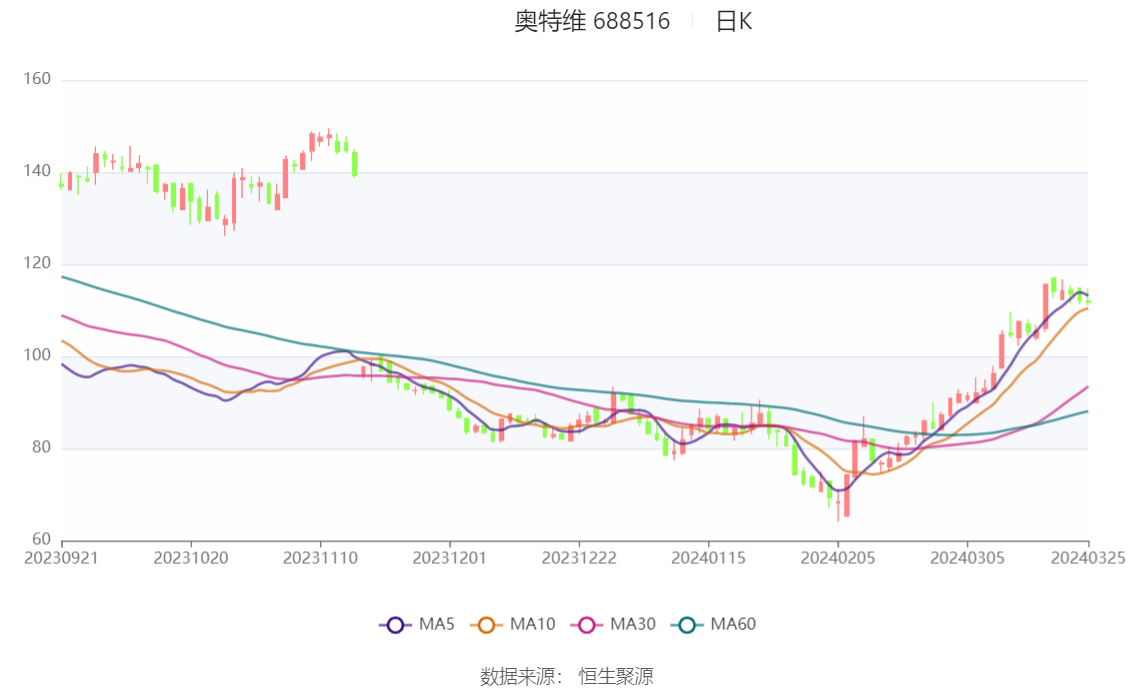Hide the MA30 moving average series

[613, 624]
